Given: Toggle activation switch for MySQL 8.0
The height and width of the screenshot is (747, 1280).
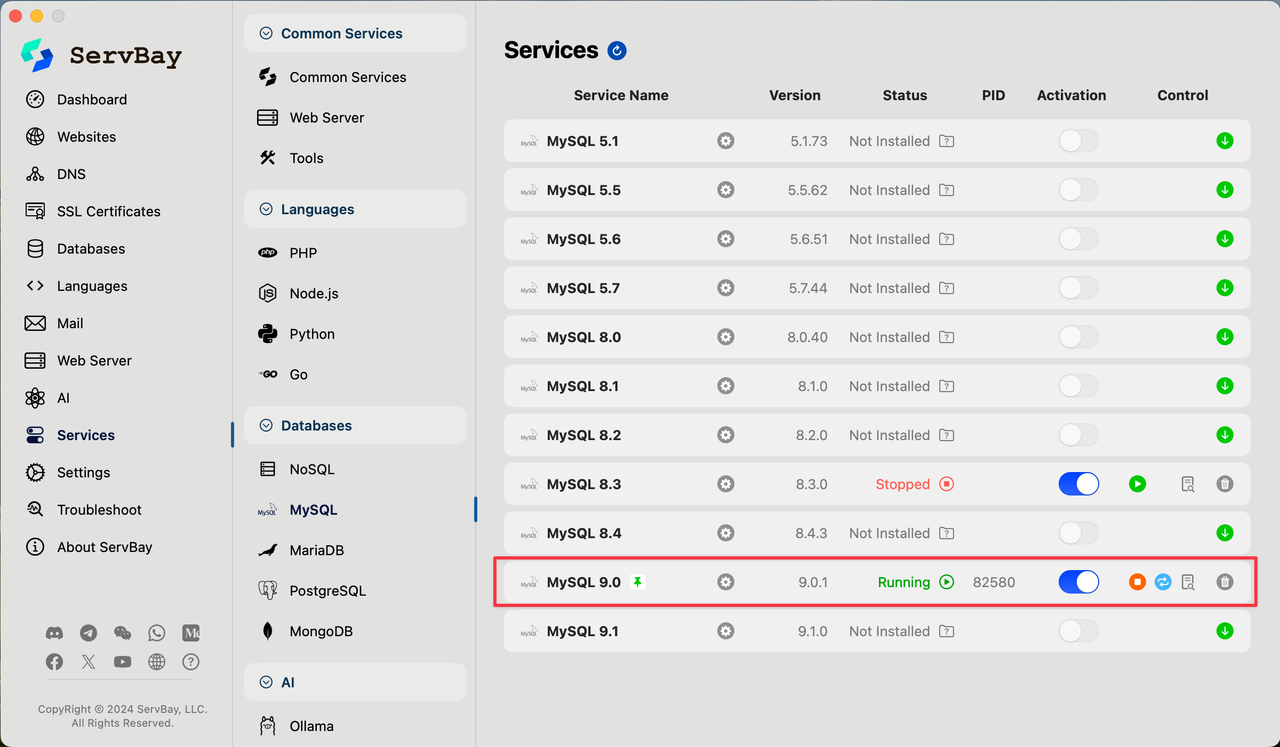Looking at the screenshot, I should point(1079,337).
